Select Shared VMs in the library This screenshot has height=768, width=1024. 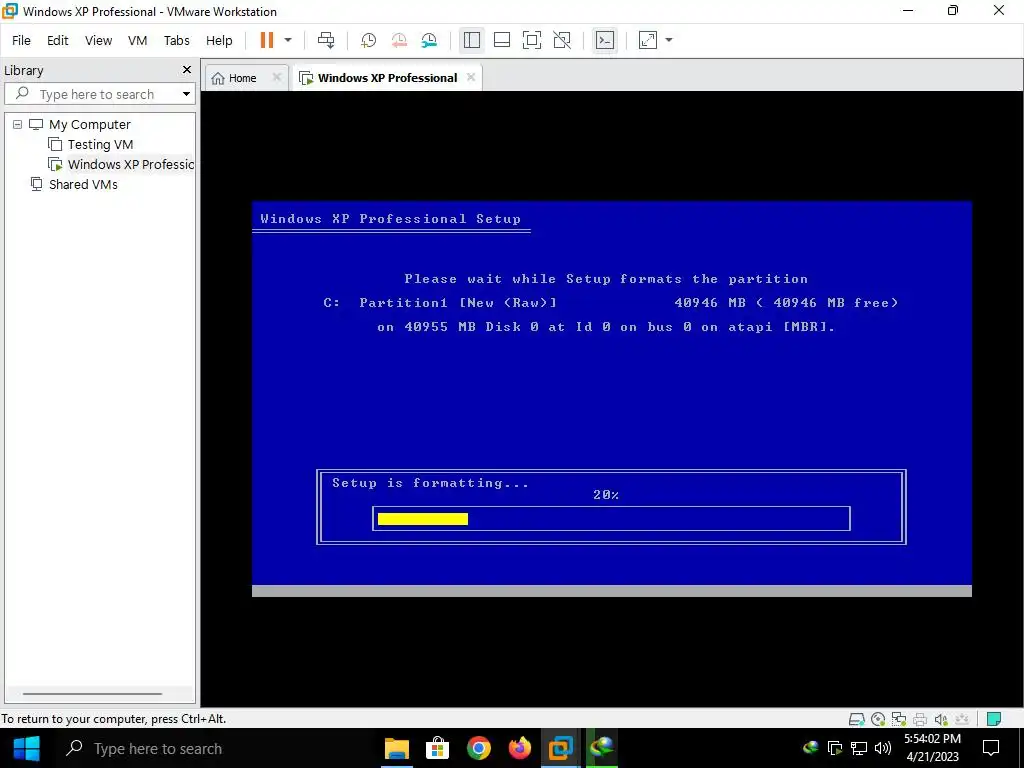click(x=83, y=184)
